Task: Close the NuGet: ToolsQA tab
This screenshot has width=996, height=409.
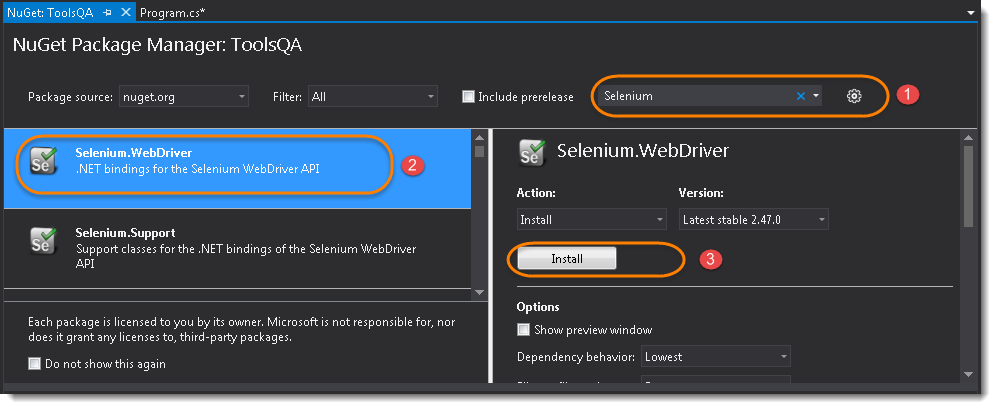Action: tap(125, 12)
